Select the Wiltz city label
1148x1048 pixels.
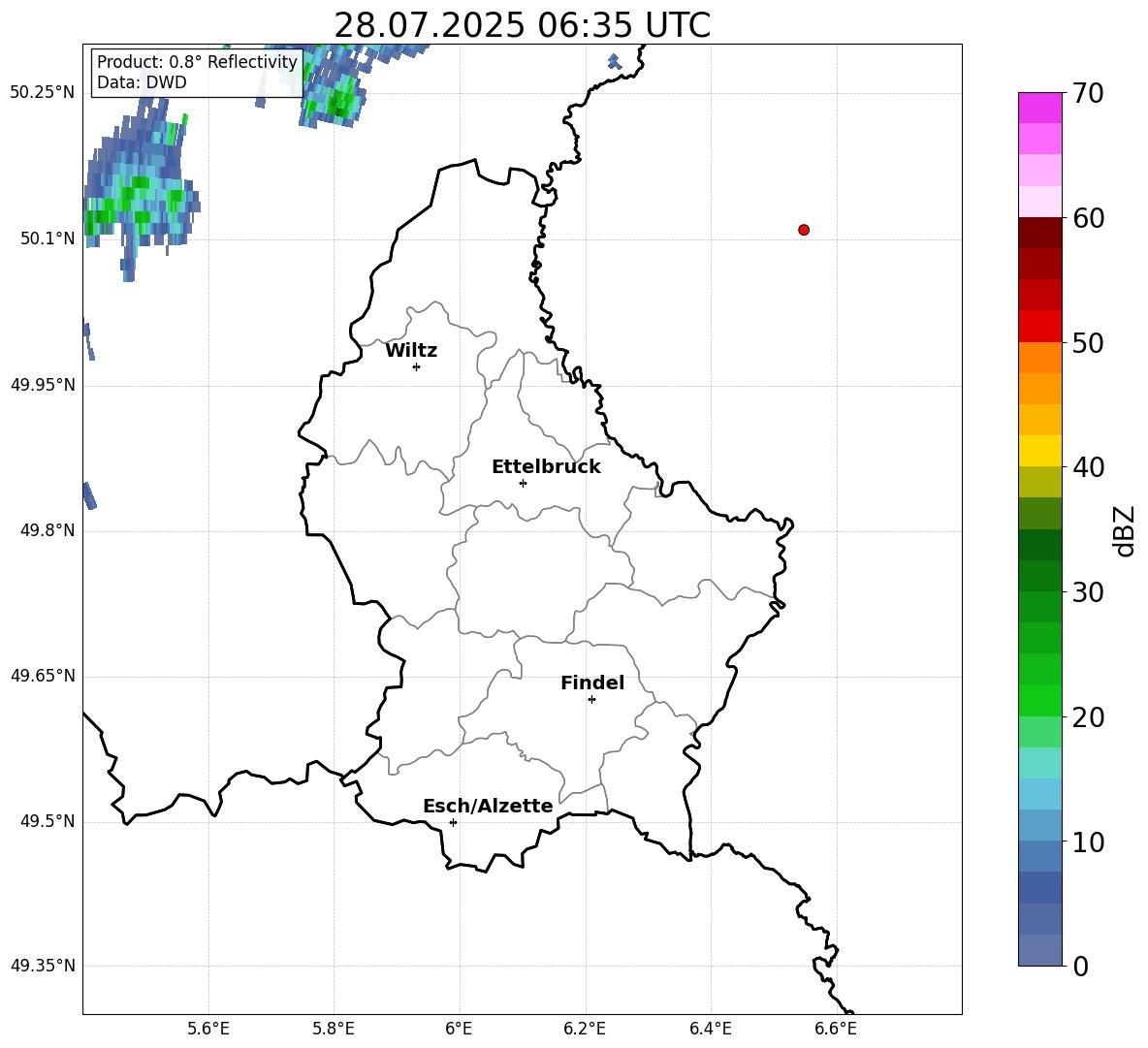[x=411, y=351]
